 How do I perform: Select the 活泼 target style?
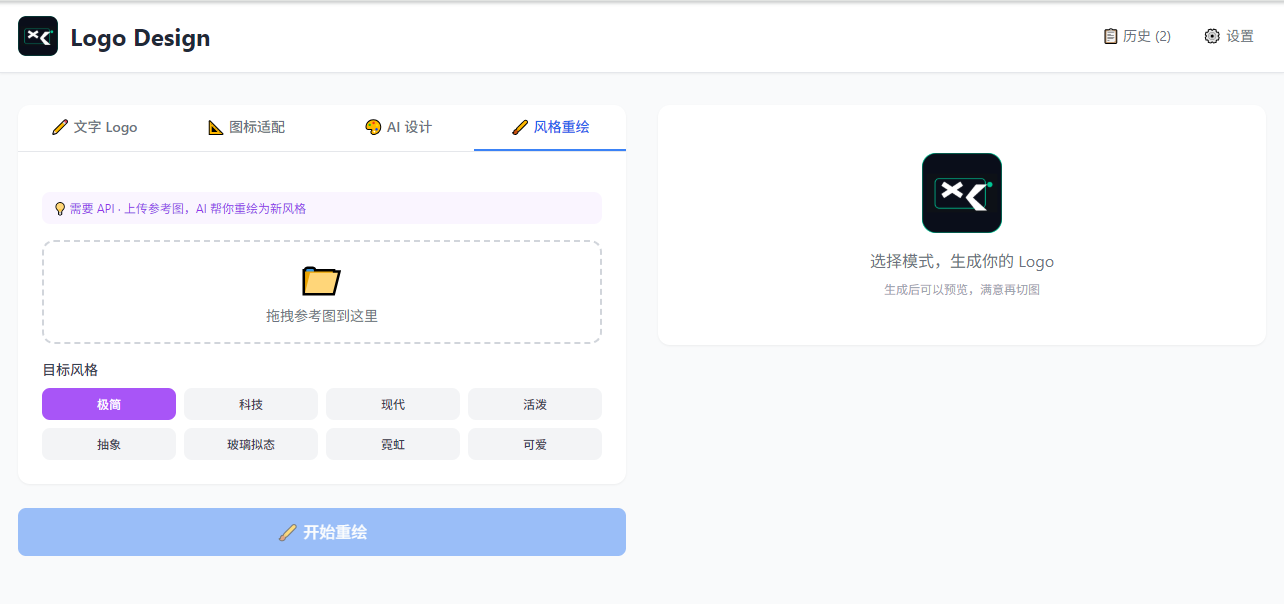coord(535,404)
